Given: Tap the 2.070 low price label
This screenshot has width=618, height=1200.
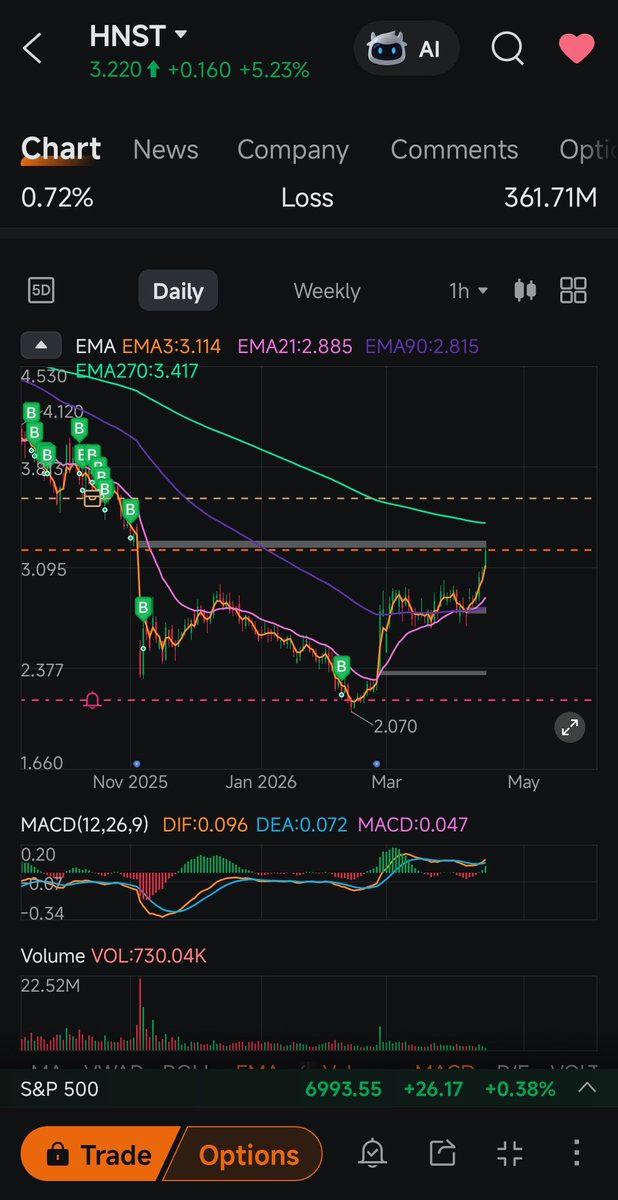Looking at the screenshot, I should 395,727.
